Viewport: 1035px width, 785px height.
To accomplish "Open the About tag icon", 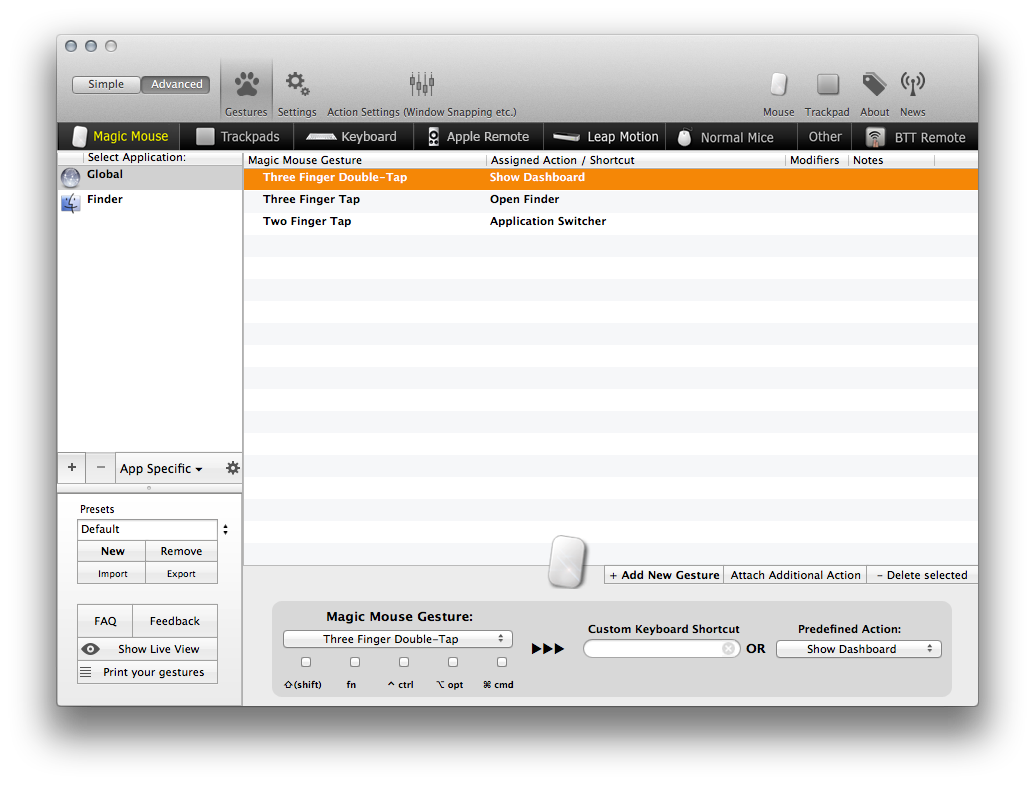I will [874, 85].
